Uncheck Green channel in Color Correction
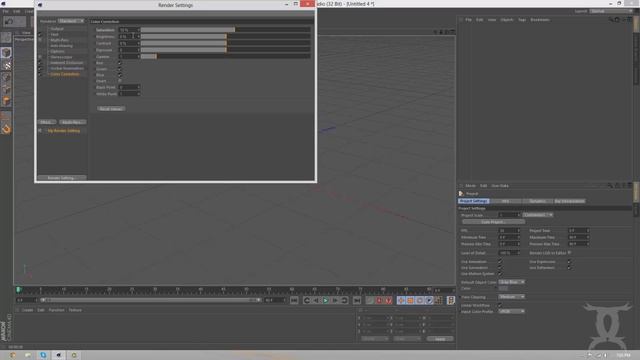The width and height of the screenshot is (640, 360). (120, 69)
